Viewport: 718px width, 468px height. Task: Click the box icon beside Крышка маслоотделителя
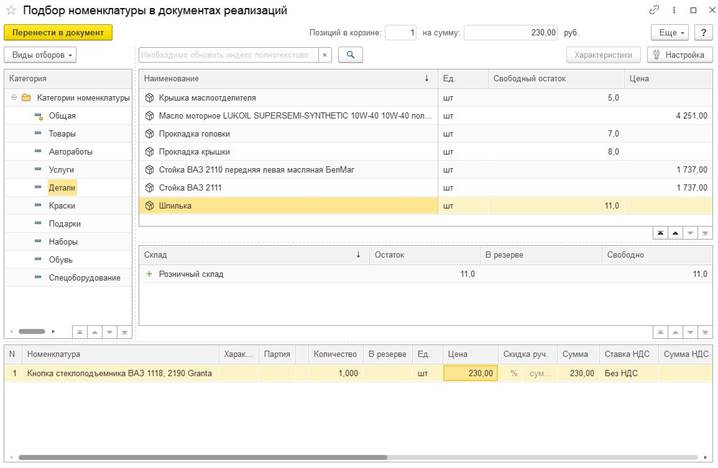pyautogui.click(x=149, y=98)
